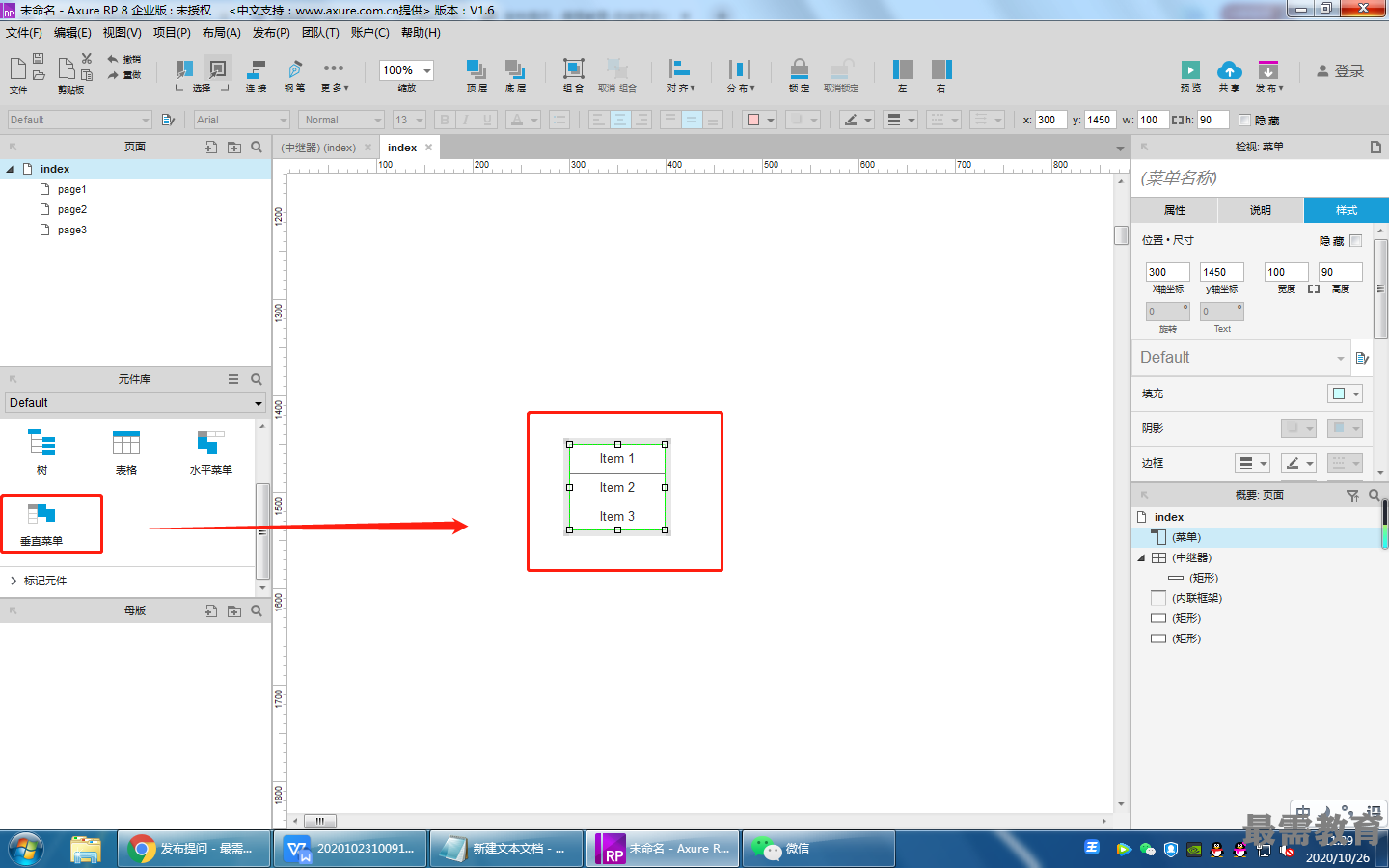Toggle the 右 right panel icon
Screen dimensions: 1389x868
pos(941,75)
